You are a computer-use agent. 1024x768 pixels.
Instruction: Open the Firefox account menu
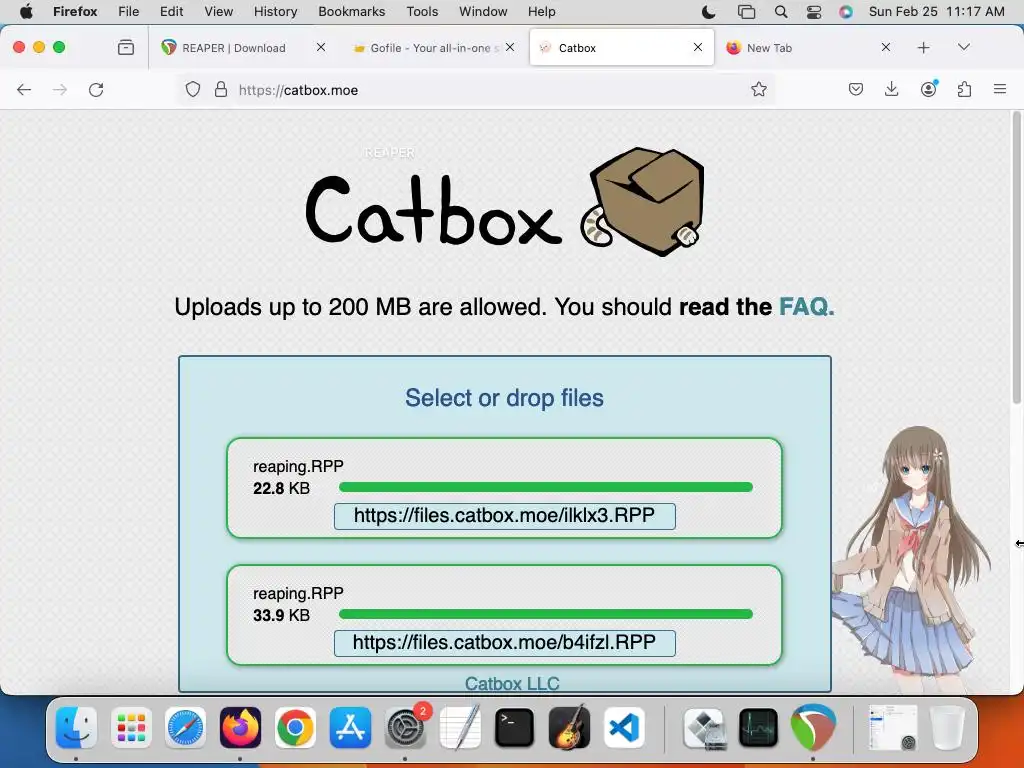point(929,89)
